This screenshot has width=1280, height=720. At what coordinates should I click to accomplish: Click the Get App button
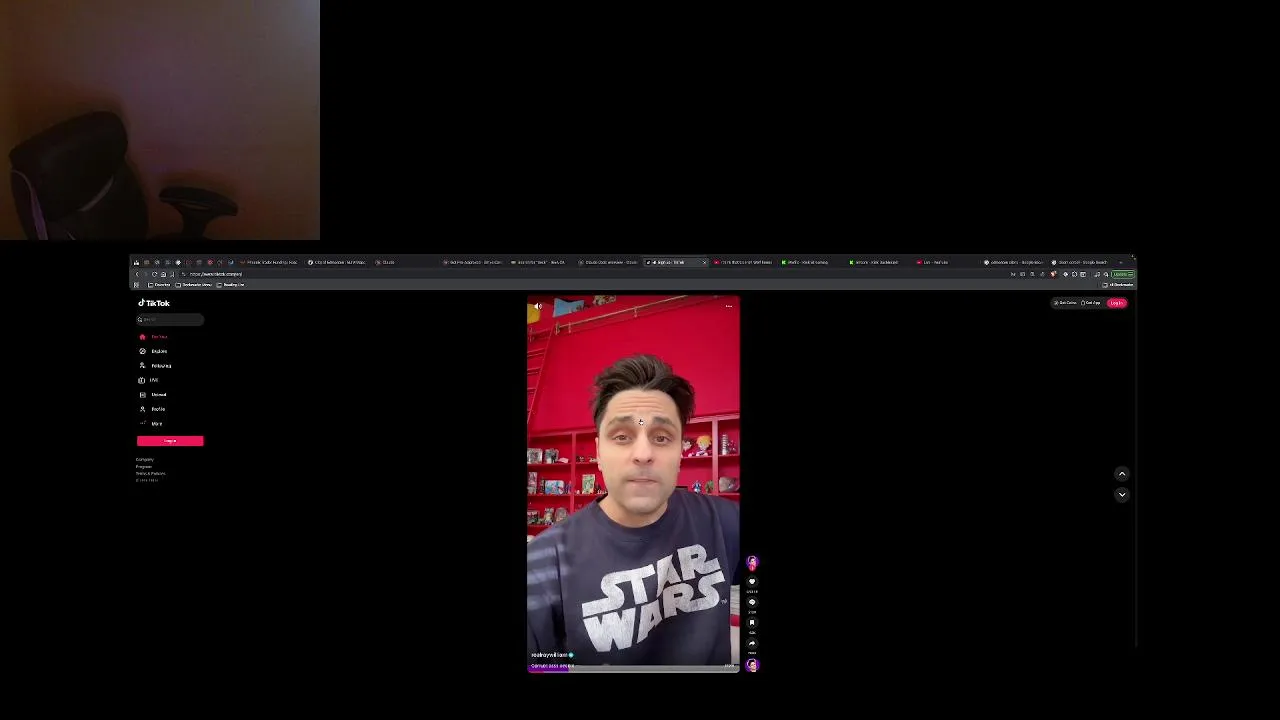(x=1090, y=303)
